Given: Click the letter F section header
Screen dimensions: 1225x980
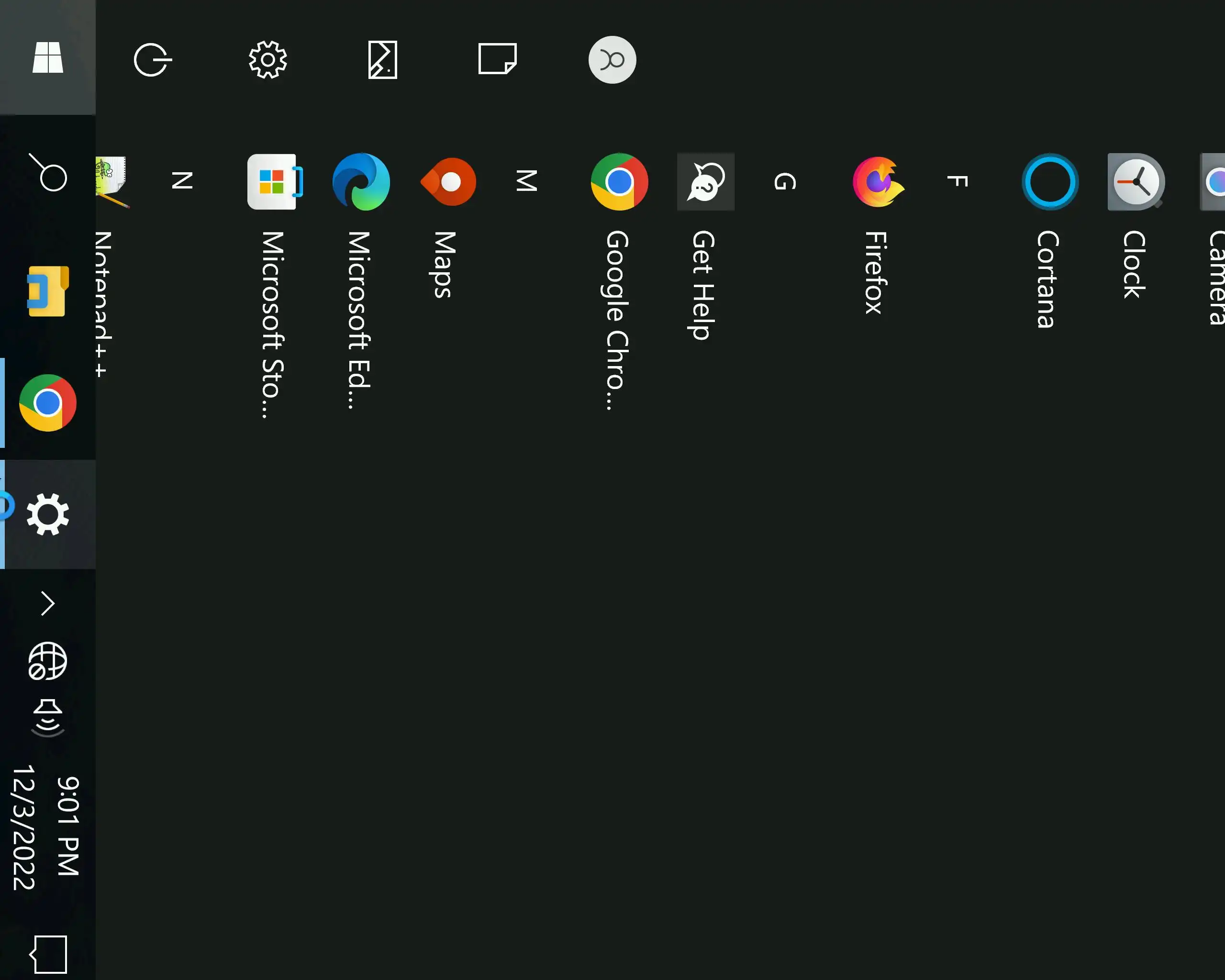Looking at the screenshot, I should (958, 182).
